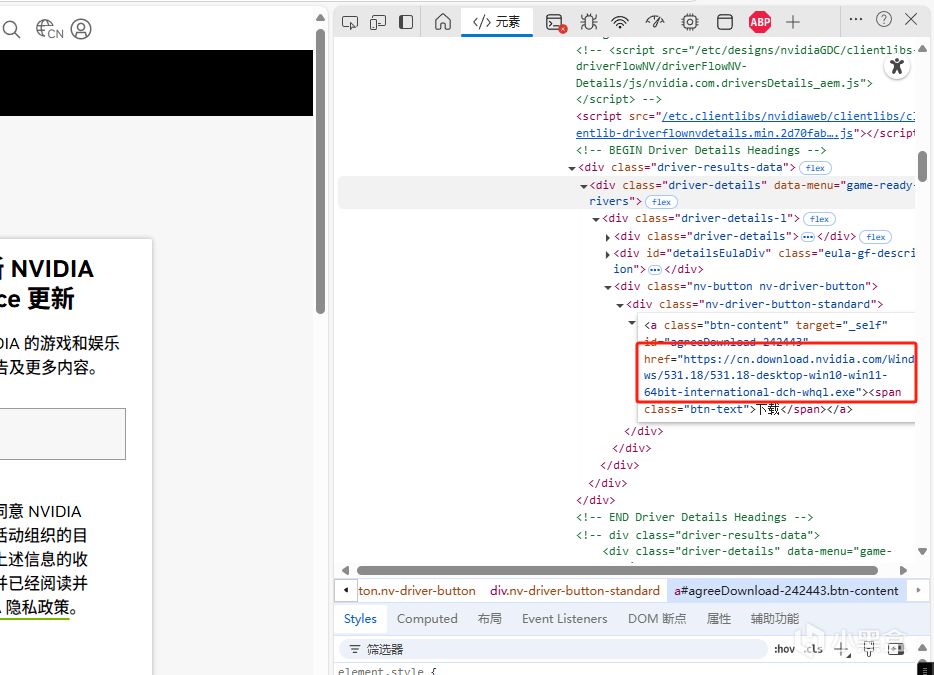This screenshot has height=675, width=934.
Task: Select the 元素 Elements tab
Action: [x=497, y=23]
